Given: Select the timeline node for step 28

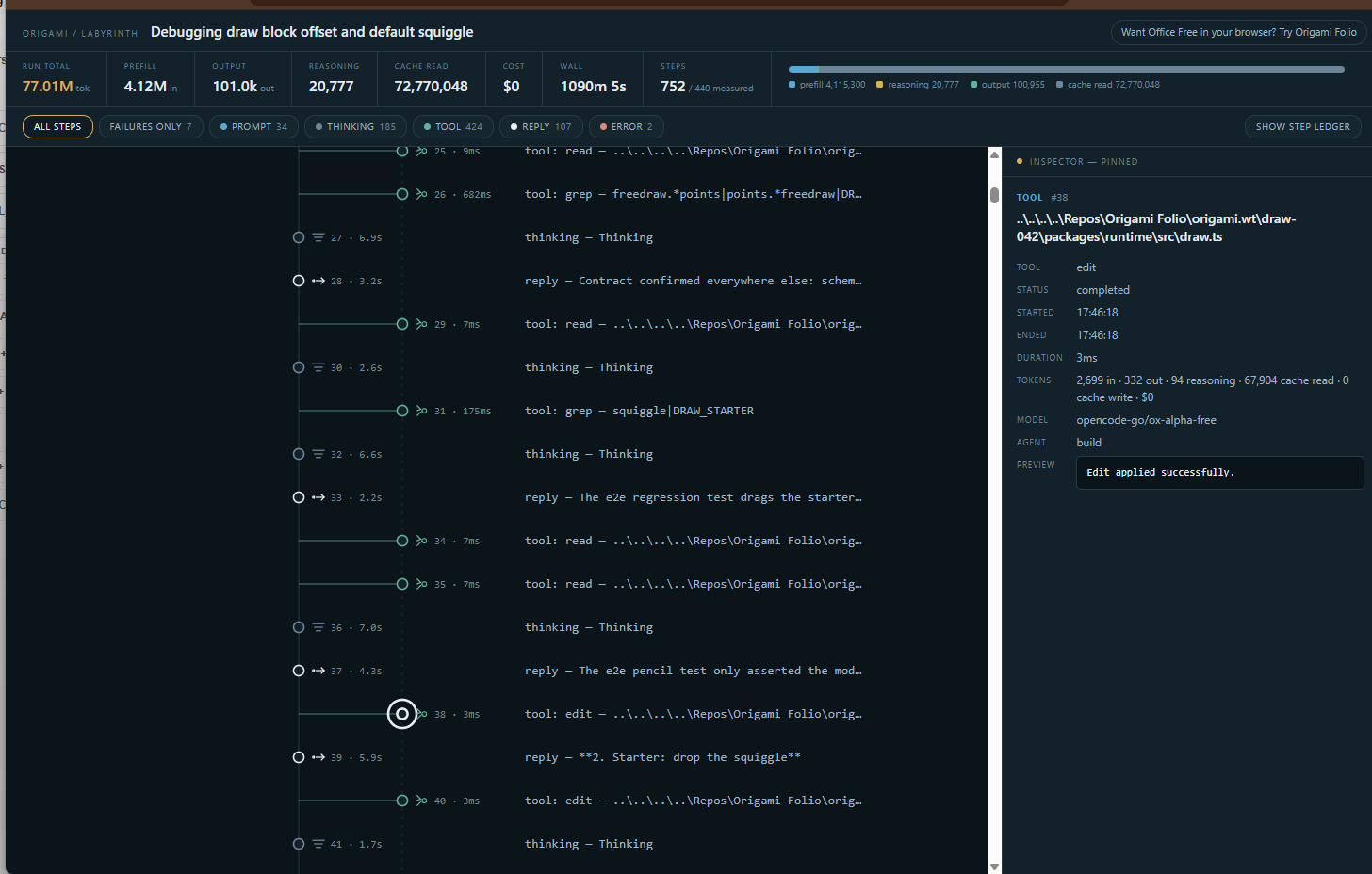Looking at the screenshot, I should [x=299, y=281].
